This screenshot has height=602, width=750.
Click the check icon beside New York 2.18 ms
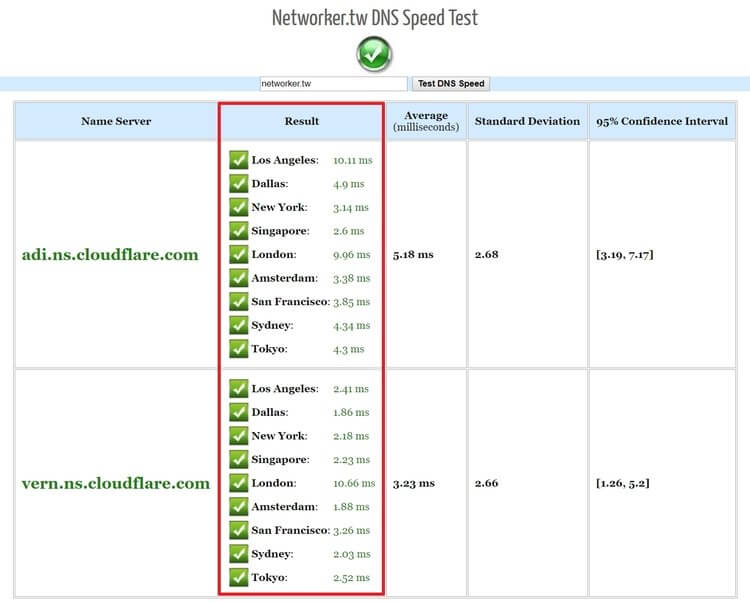tap(239, 436)
